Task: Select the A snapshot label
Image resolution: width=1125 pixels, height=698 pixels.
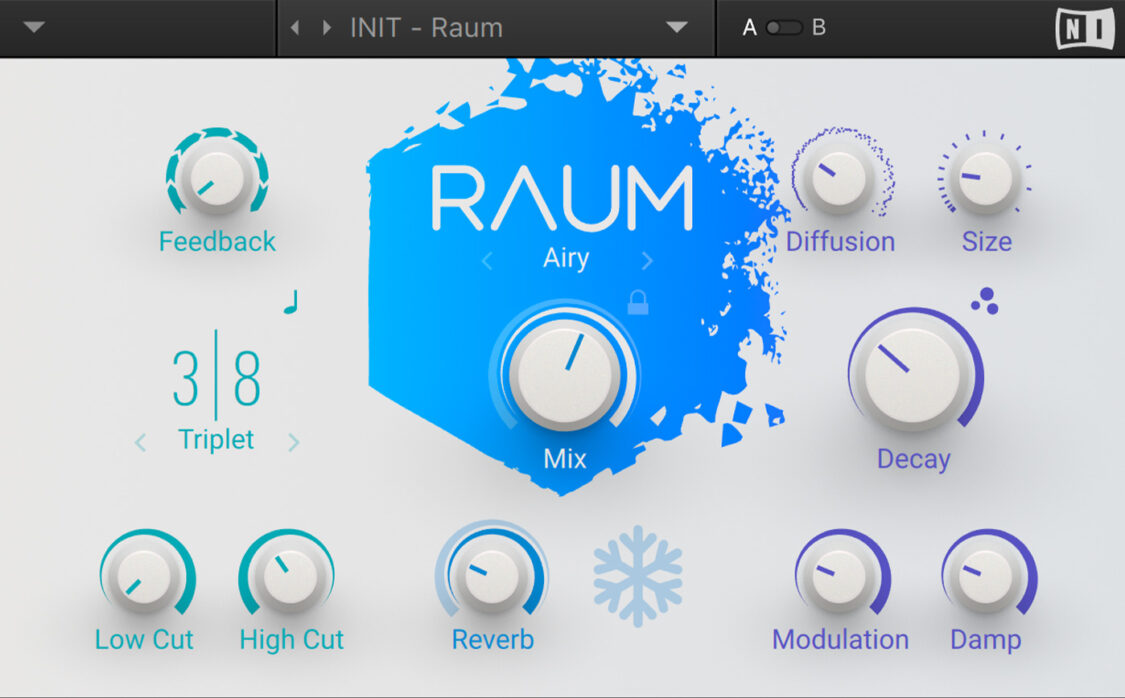Action: tap(749, 27)
